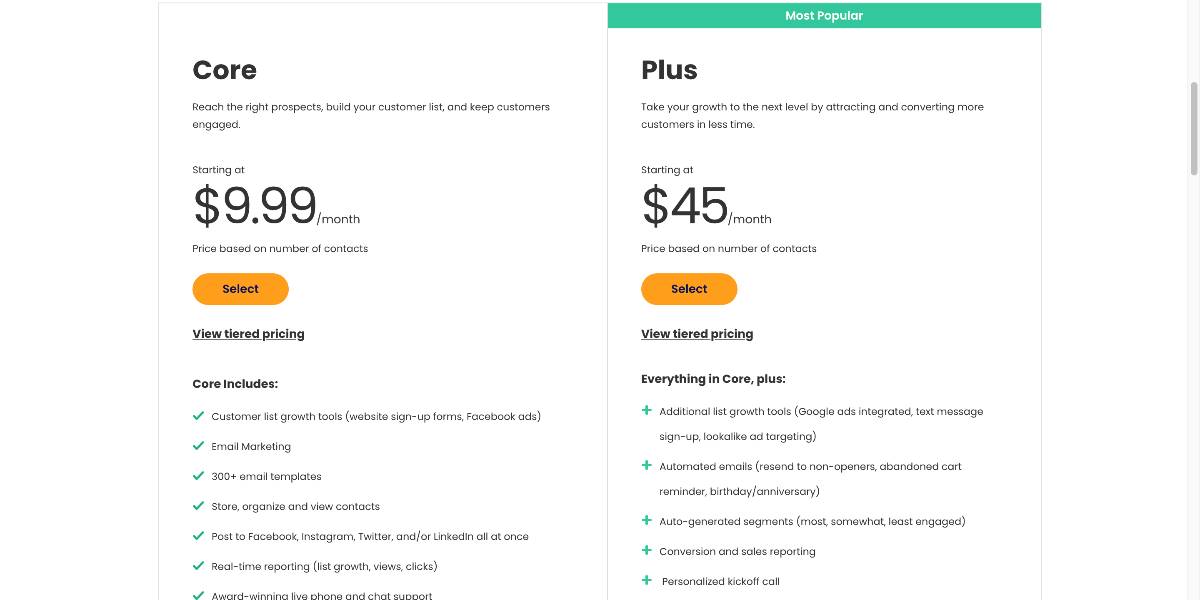Click the Plus plan heading
Screen dimensions: 1200x600
pyautogui.click(x=669, y=70)
